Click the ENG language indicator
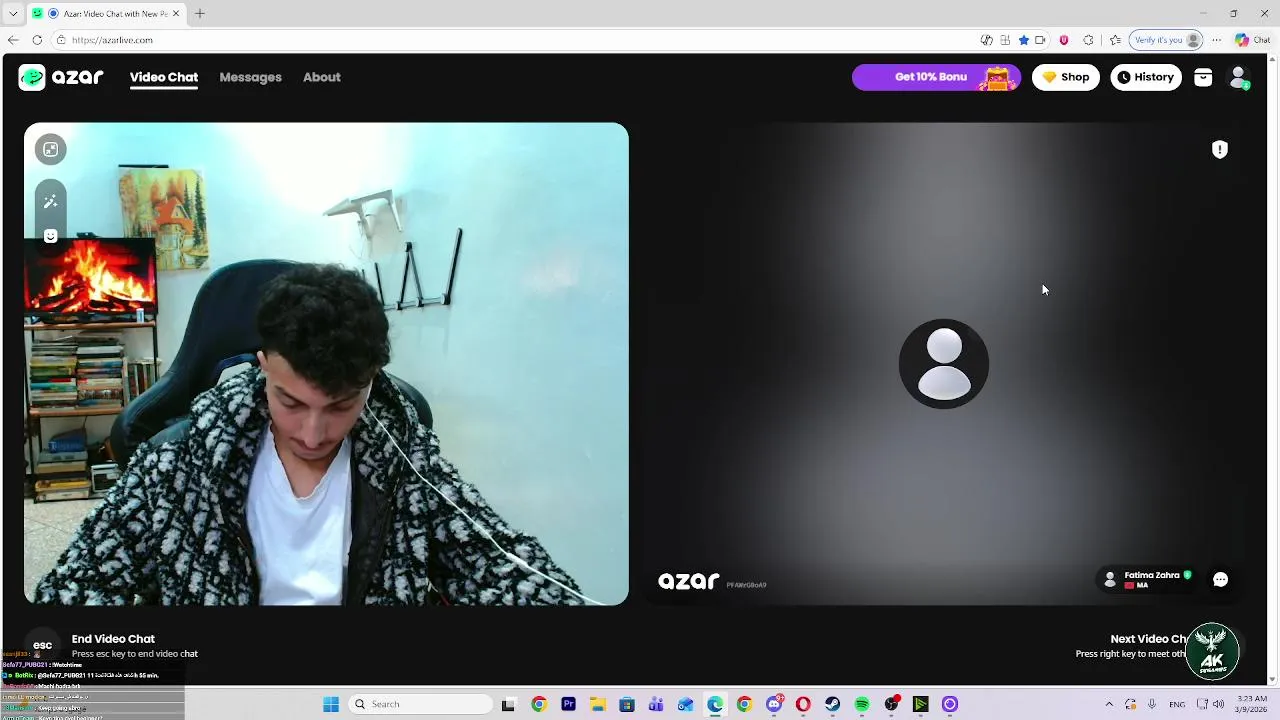1280x720 pixels. coord(1177,704)
